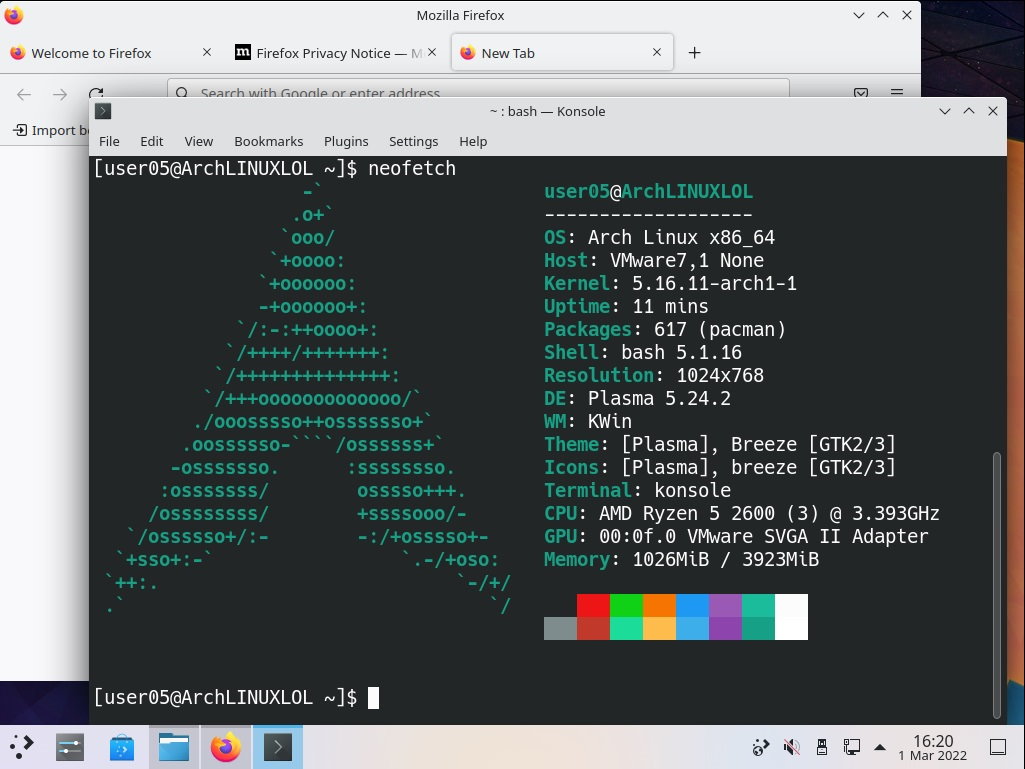Open the Settings menu in Konsole
1025x769 pixels.
413,141
